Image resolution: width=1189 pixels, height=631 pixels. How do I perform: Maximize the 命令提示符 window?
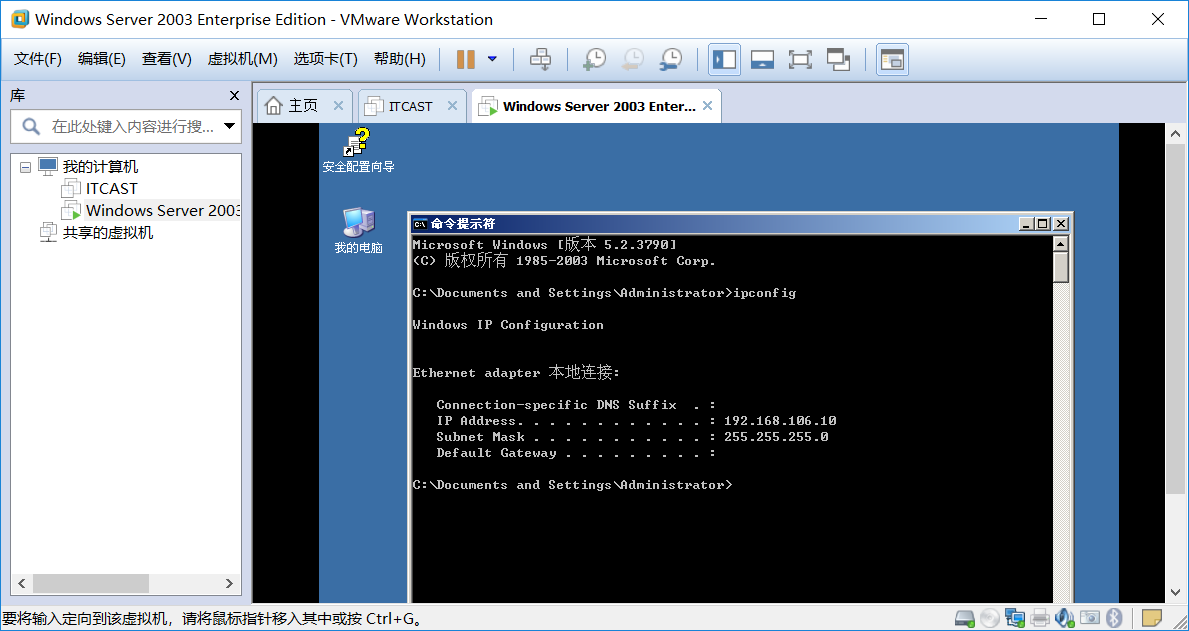point(1043,224)
